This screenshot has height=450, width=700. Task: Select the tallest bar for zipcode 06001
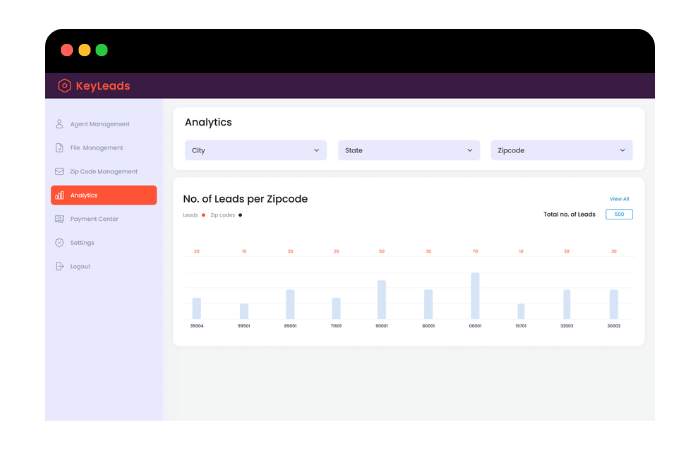tap(475, 296)
